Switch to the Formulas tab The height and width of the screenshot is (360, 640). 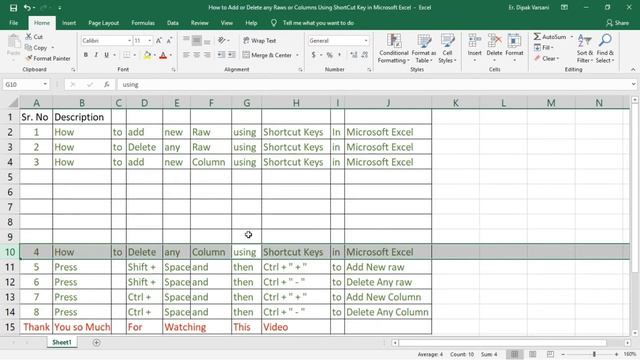coord(143,23)
